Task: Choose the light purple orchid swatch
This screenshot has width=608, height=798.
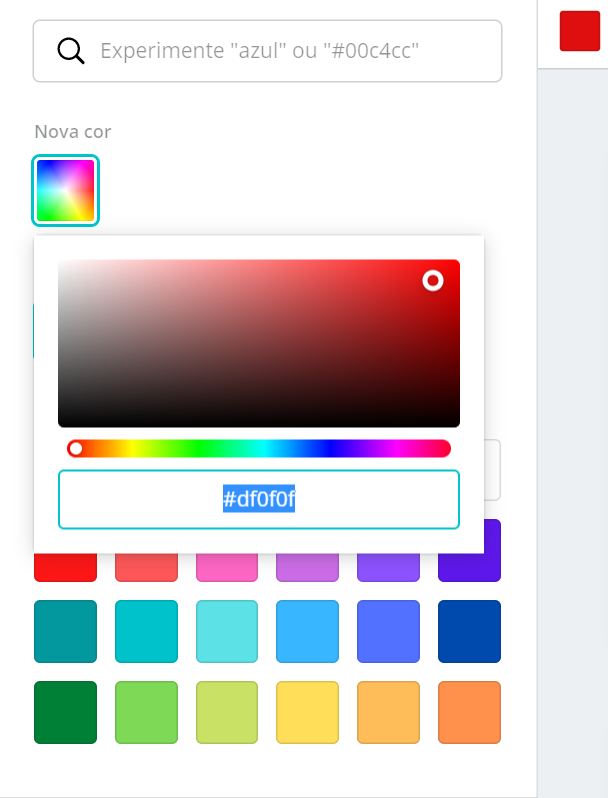Action: (x=307, y=567)
